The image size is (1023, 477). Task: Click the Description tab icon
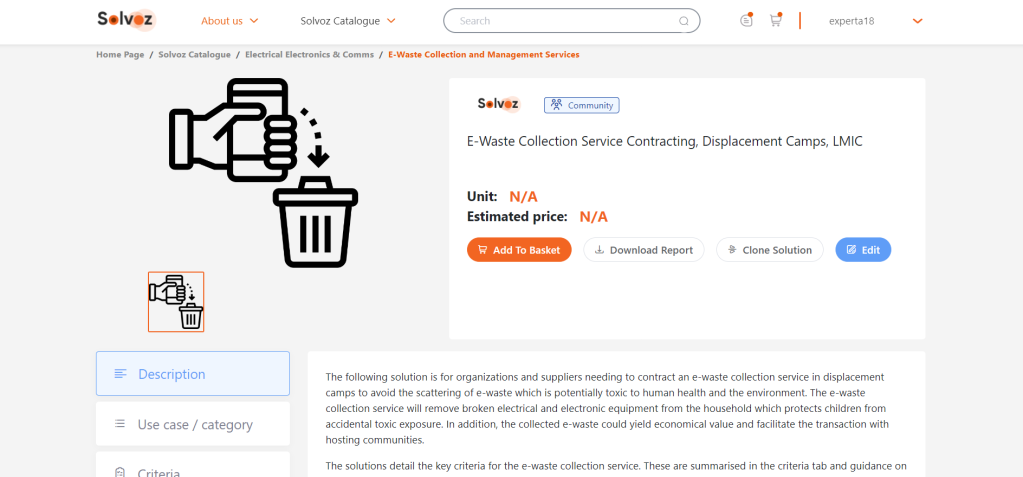click(120, 374)
